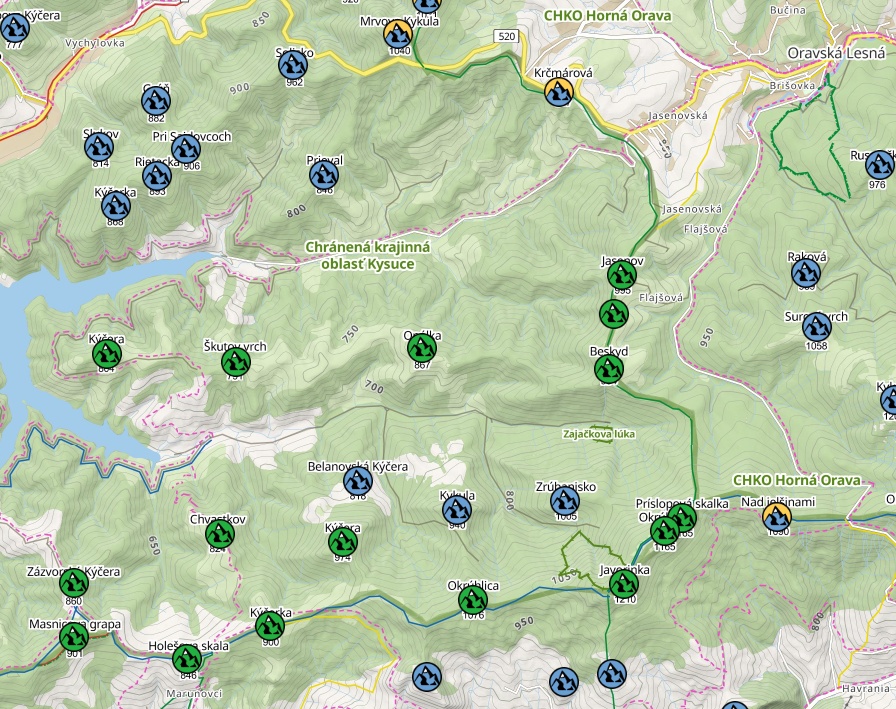Click the green Holešova skala marker
This screenshot has height=709, width=896.
(187, 659)
